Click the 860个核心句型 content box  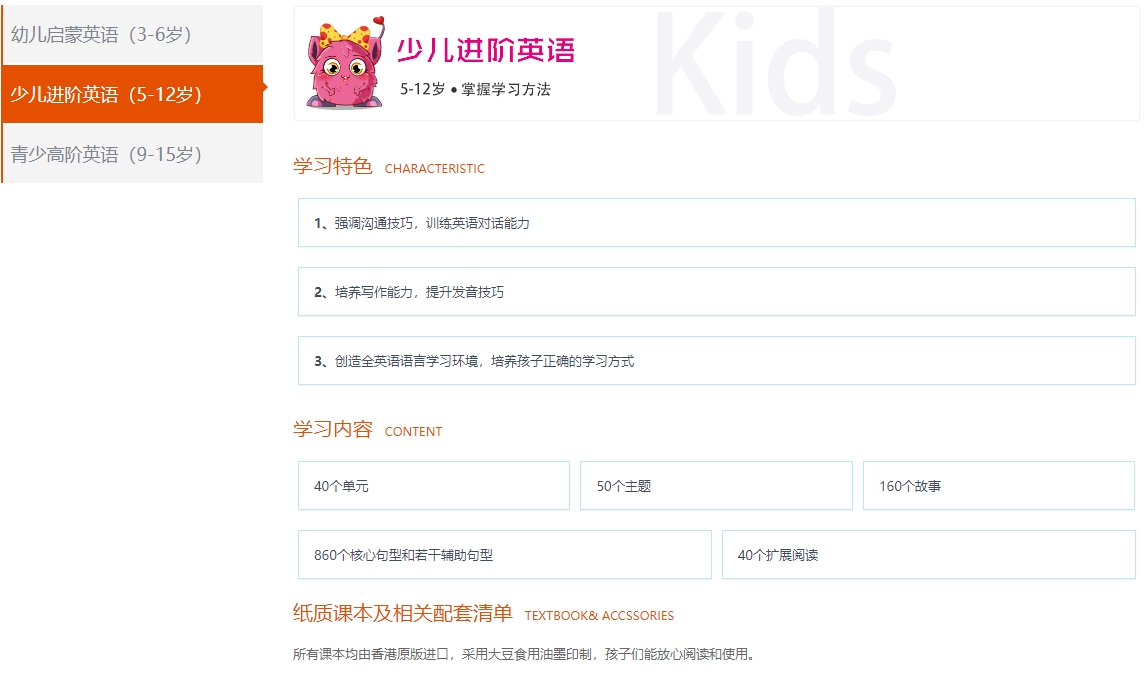click(x=504, y=554)
